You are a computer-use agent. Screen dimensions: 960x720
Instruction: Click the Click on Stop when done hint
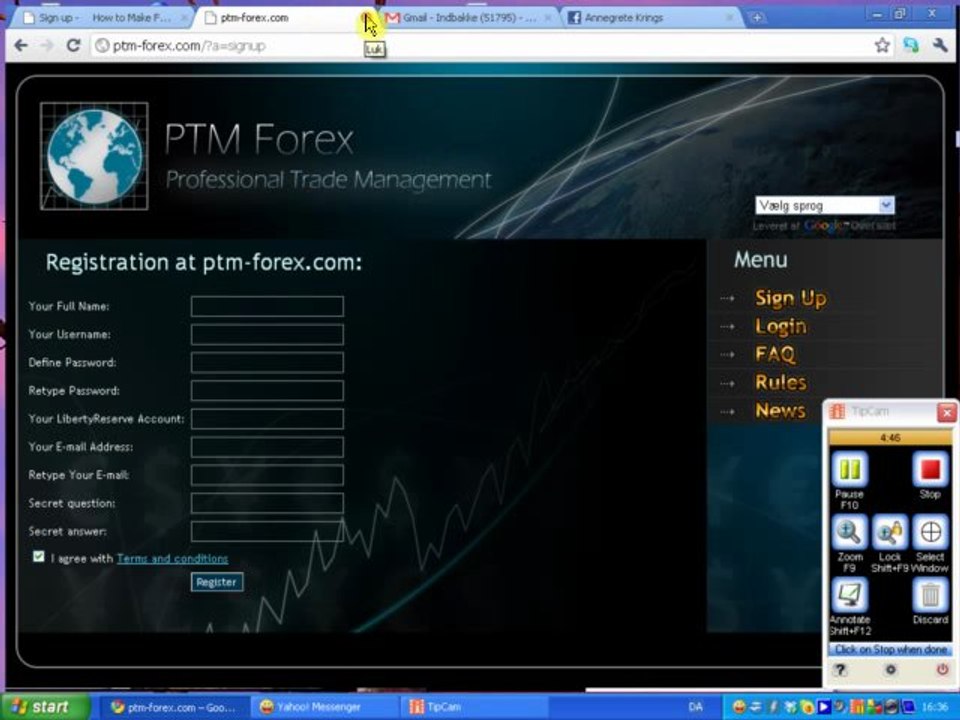(x=890, y=650)
